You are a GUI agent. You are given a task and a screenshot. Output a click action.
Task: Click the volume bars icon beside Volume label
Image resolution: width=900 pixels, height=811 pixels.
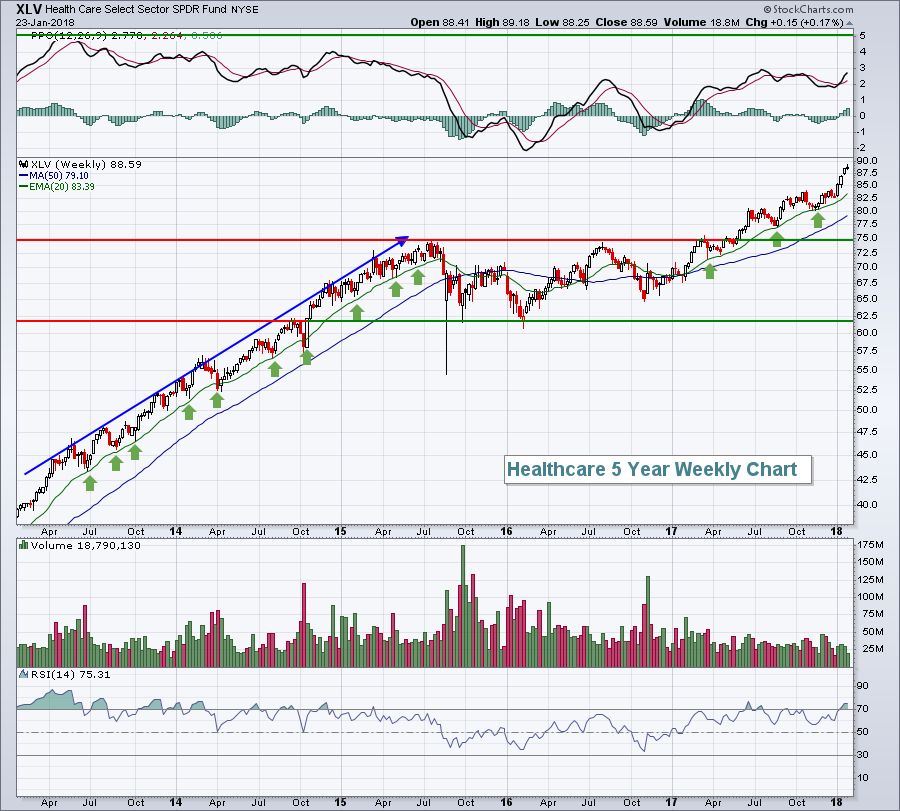[x=24, y=545]
